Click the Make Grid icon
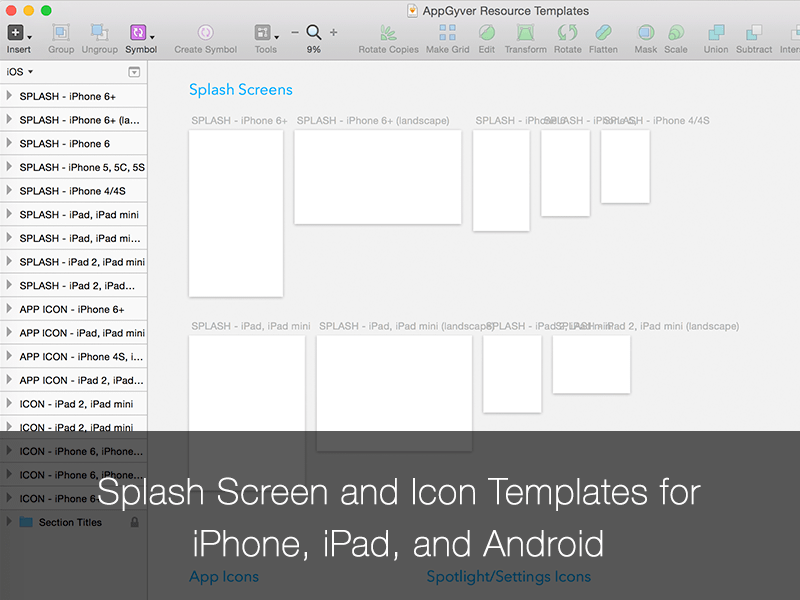Image resolution: width=800 pixels, height=600 pixels. (447, 33)
